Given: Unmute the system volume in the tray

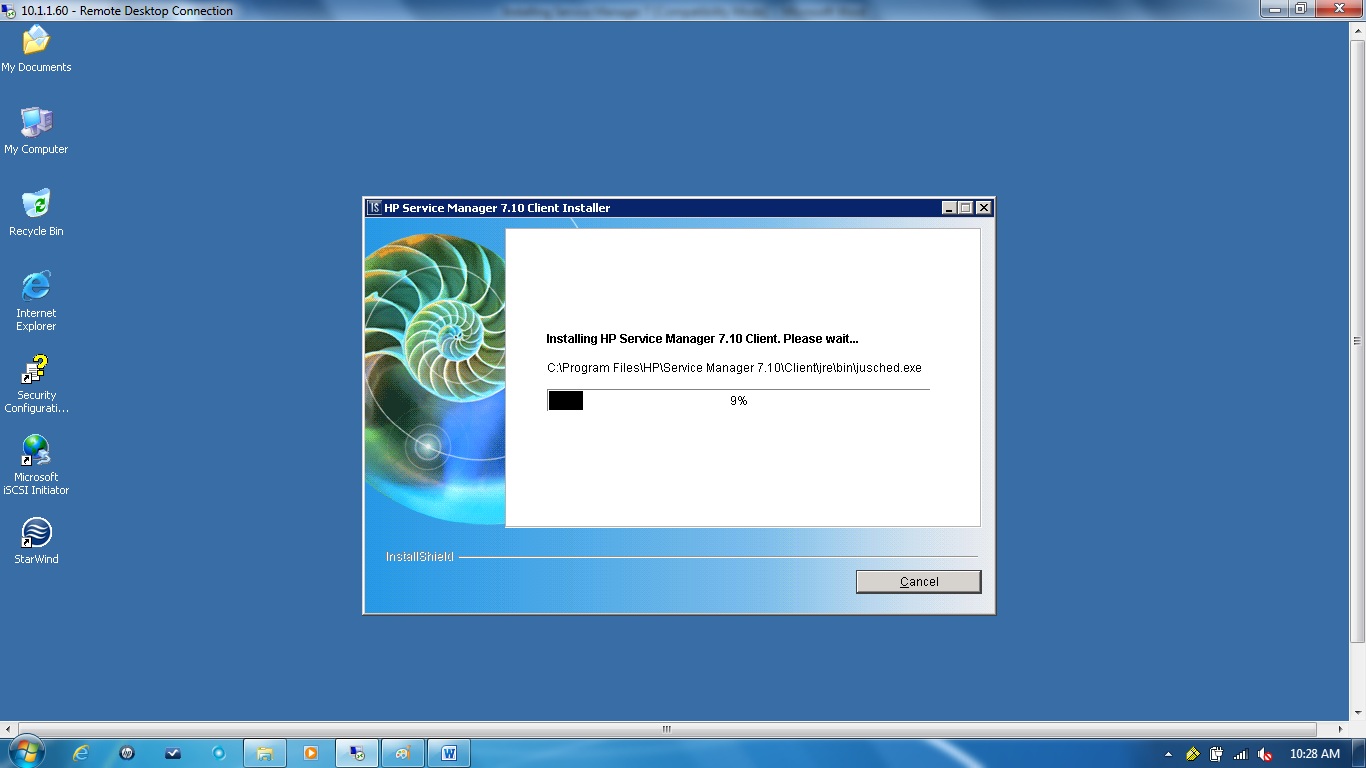Looking at the screenshot, I should (x=1264, y=753).
